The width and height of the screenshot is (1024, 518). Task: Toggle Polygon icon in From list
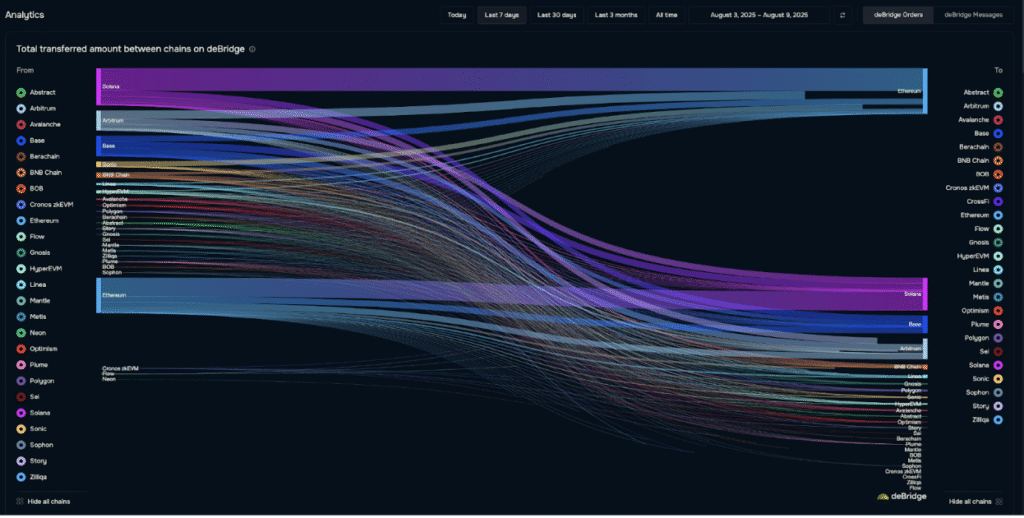(21, 381)
